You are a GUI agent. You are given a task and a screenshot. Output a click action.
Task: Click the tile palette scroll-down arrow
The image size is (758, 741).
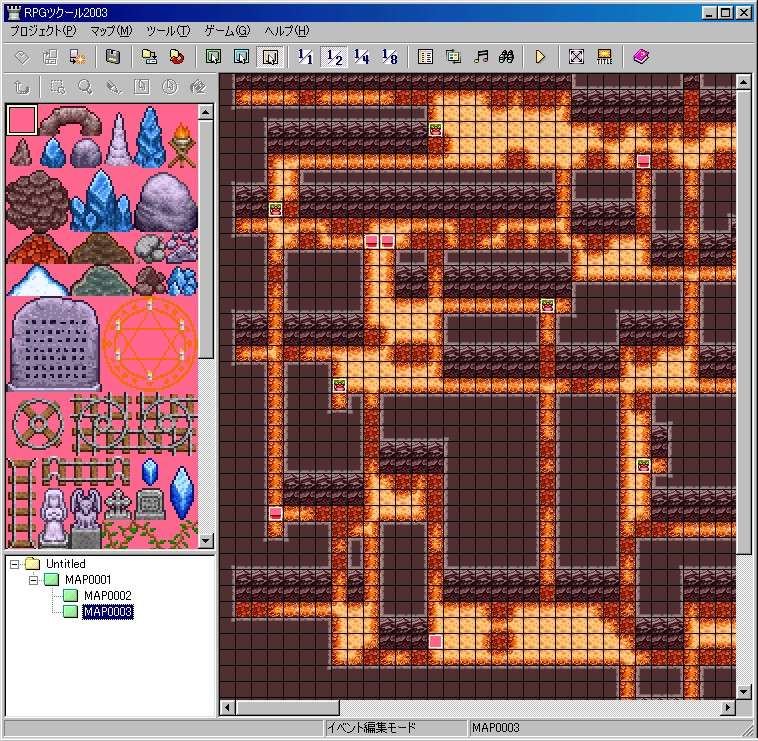coord(206,540)
